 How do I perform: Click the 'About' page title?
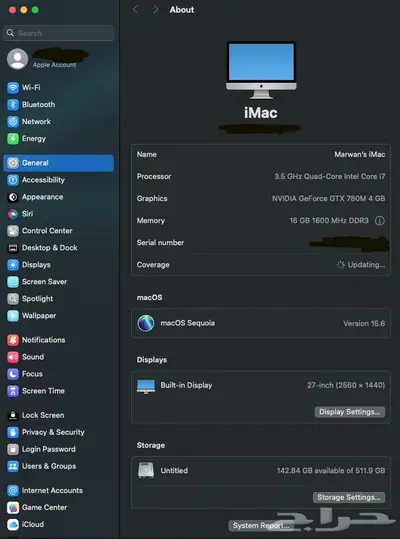(x=182, y=10)
